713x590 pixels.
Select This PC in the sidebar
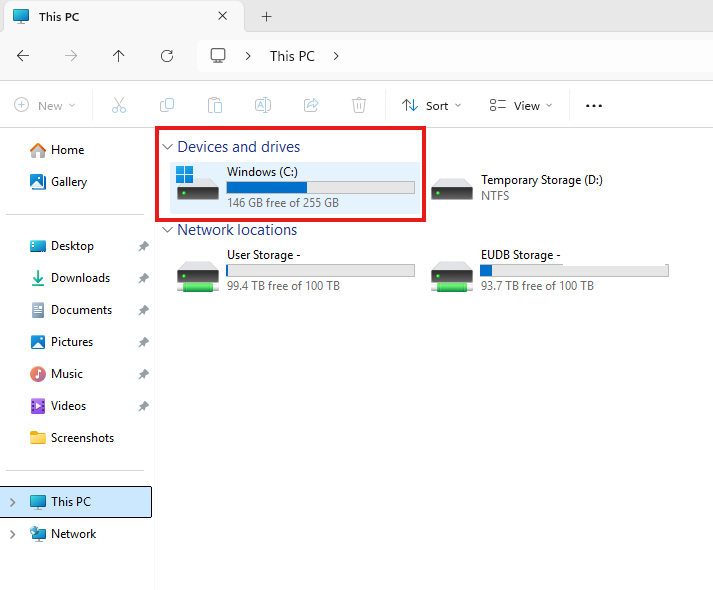pos(76,502)
